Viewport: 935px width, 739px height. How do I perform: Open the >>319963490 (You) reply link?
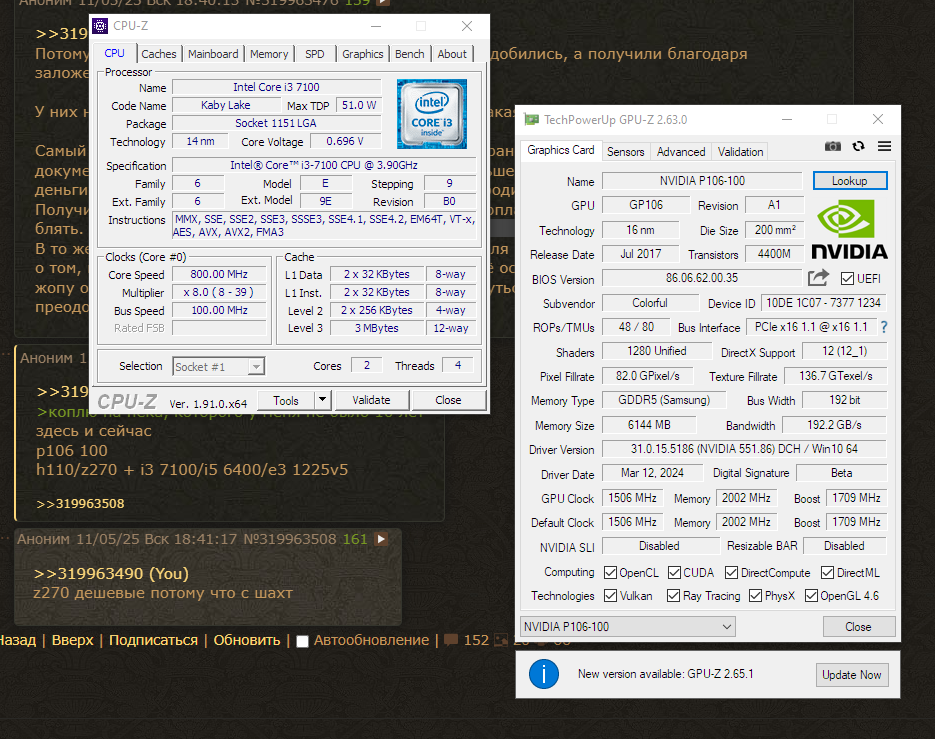(111, 574)
